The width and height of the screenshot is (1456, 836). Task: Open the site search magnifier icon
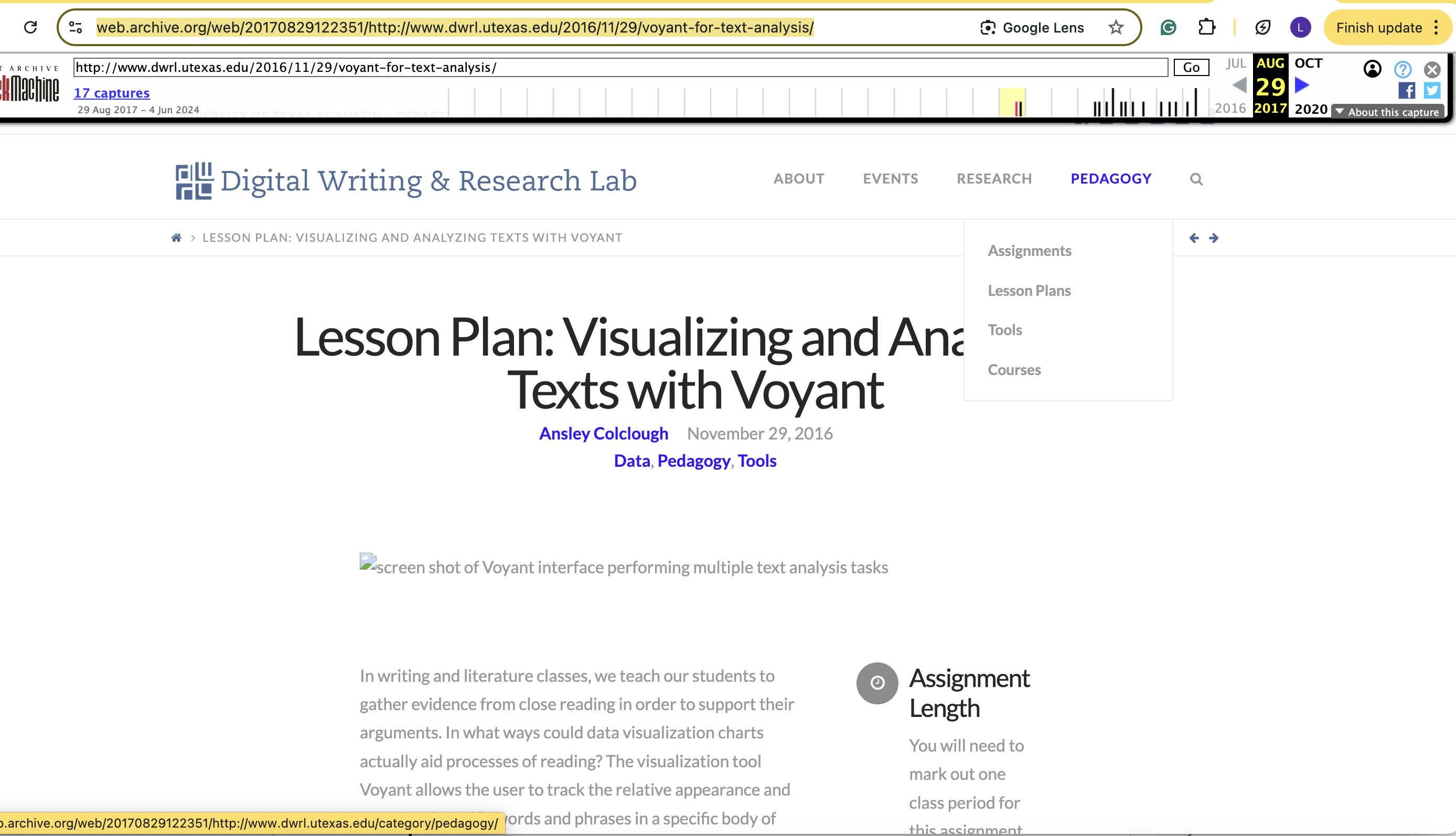[x=1196, y=179]
